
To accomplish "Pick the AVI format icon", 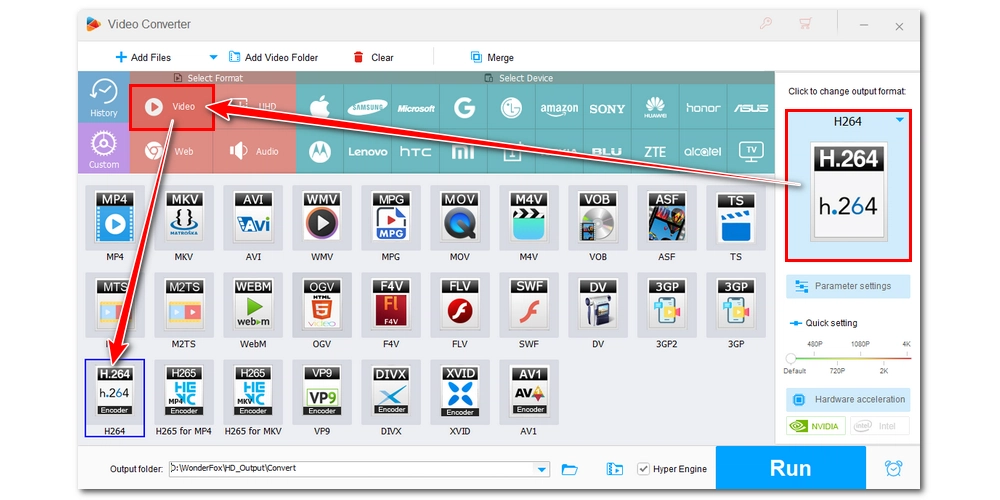I will [253, 218].
